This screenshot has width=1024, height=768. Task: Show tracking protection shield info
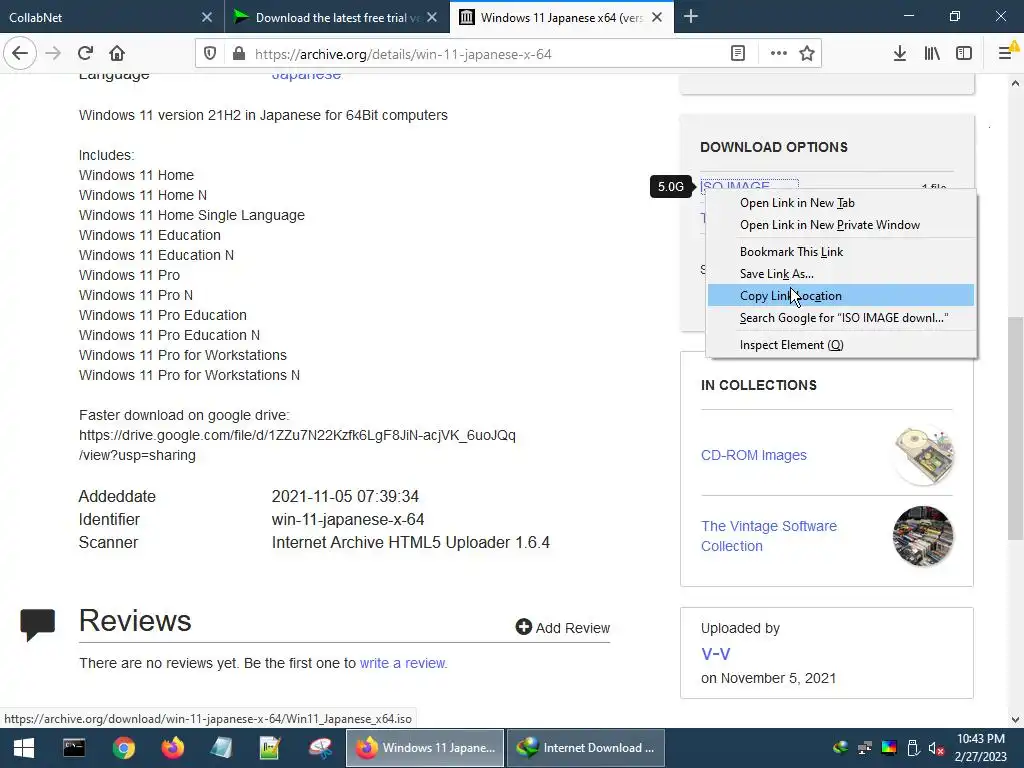click(x=210, y=54)
